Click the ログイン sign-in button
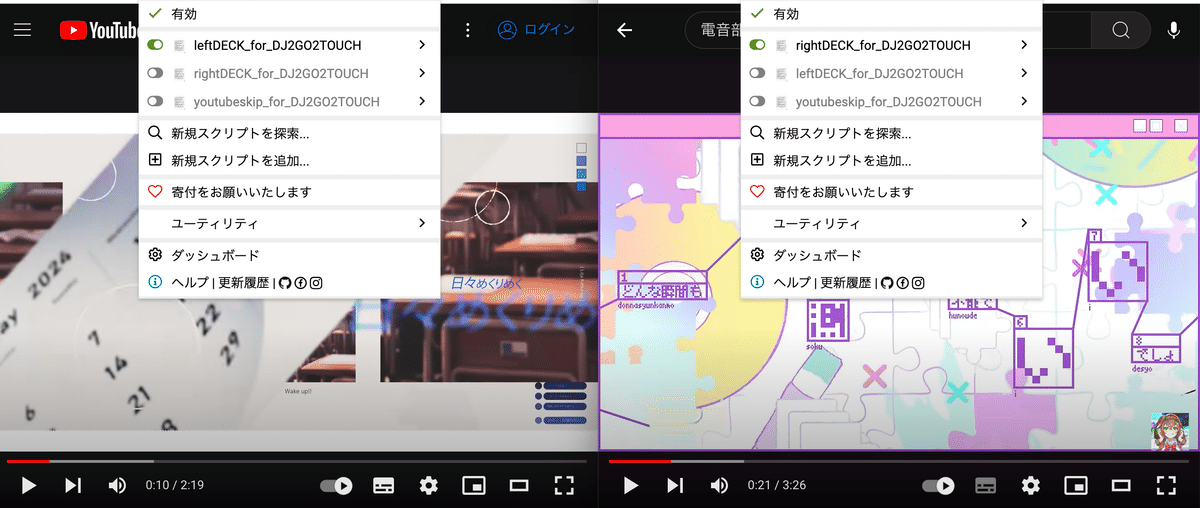This screenshot has height=508, width=1200. 536,30
